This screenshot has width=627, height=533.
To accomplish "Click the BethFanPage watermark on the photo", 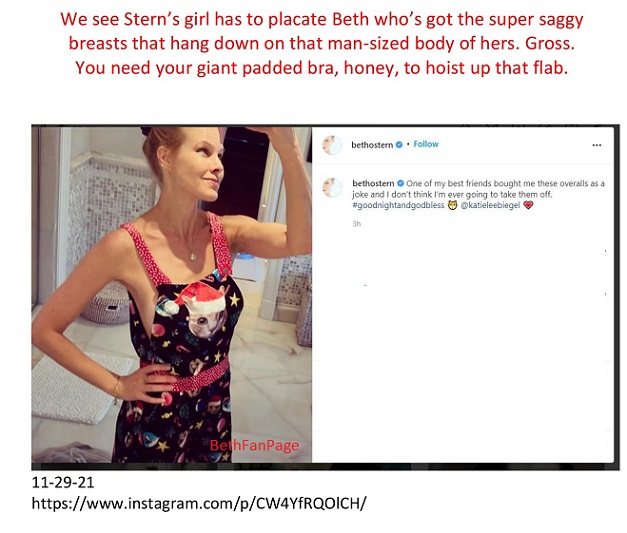I will [254, 445].
